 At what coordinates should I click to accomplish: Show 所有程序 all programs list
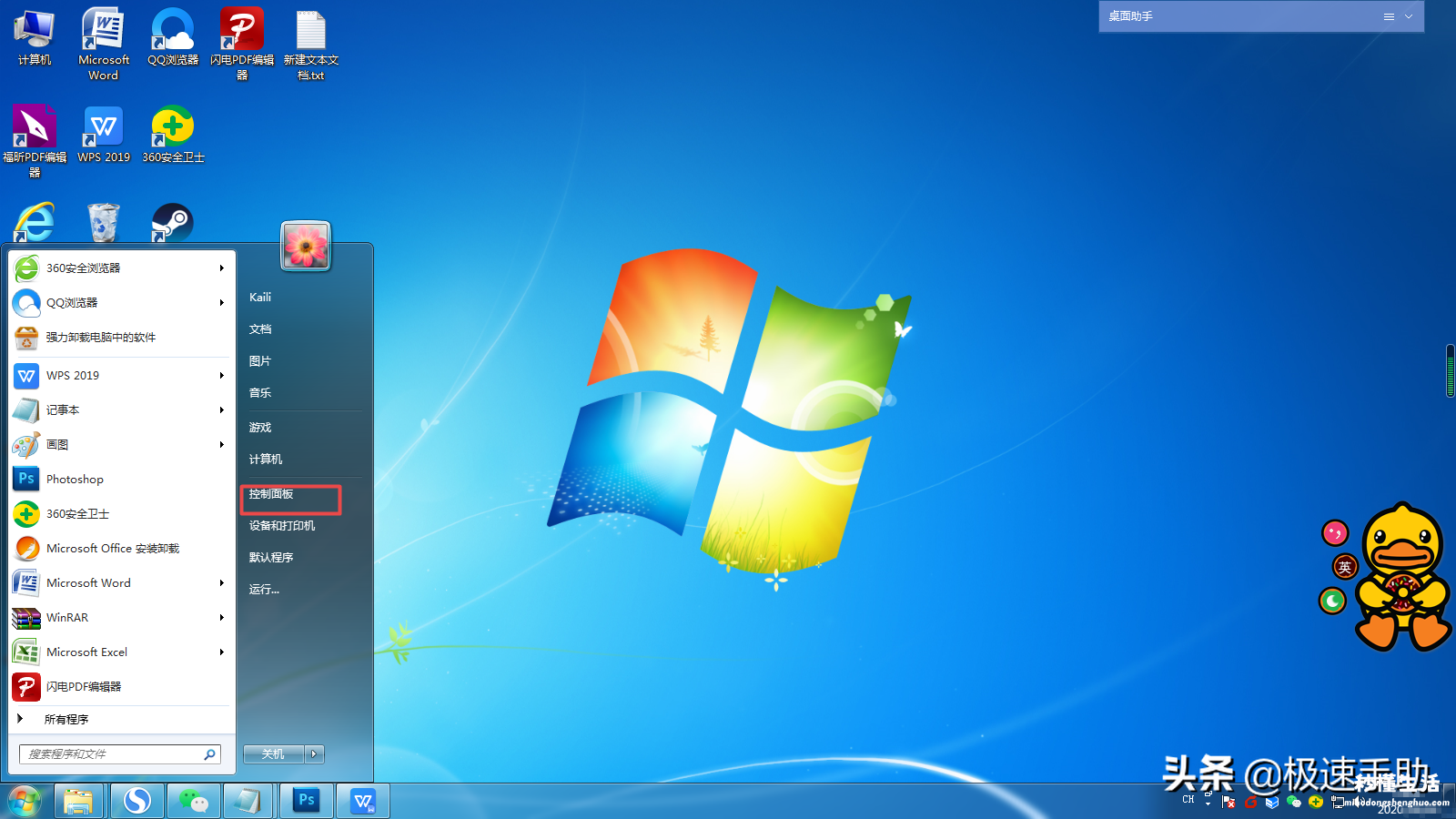coord(66,719)
